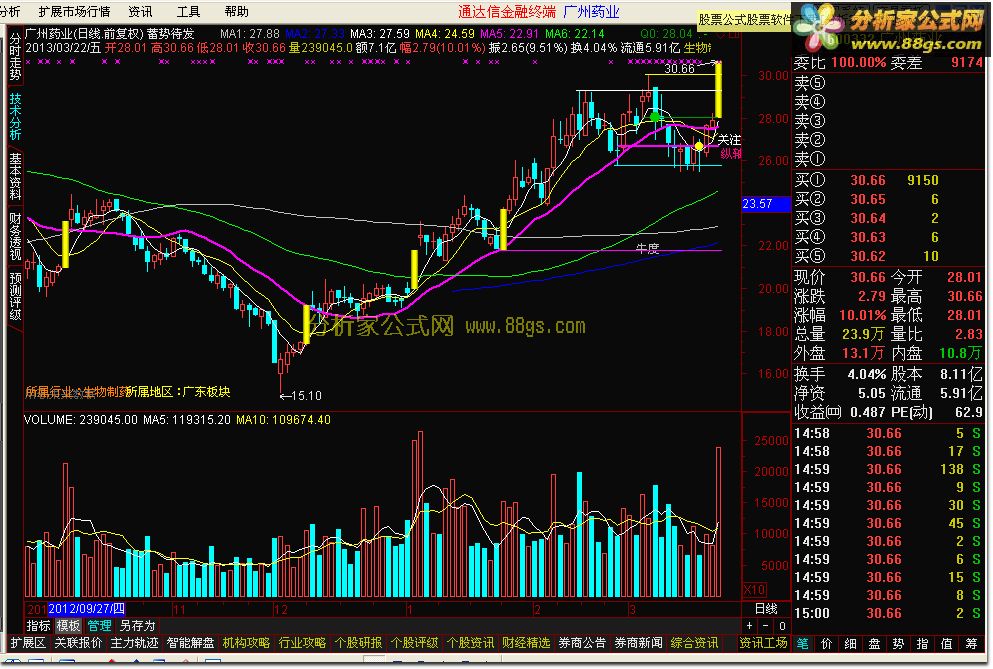Click the 模板 button
Screen dimensions: 993x669
(x=68, y=625)
